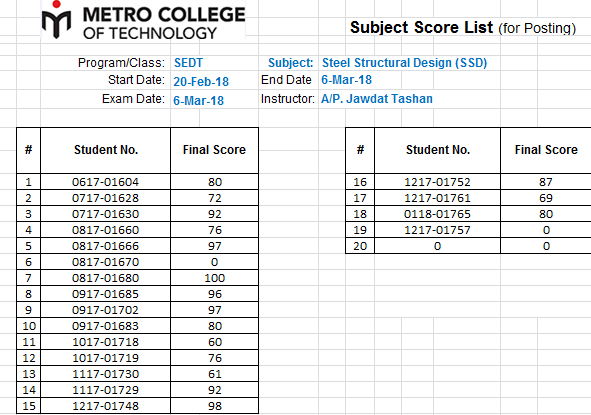Click right table 'Final Score' header

546,150
